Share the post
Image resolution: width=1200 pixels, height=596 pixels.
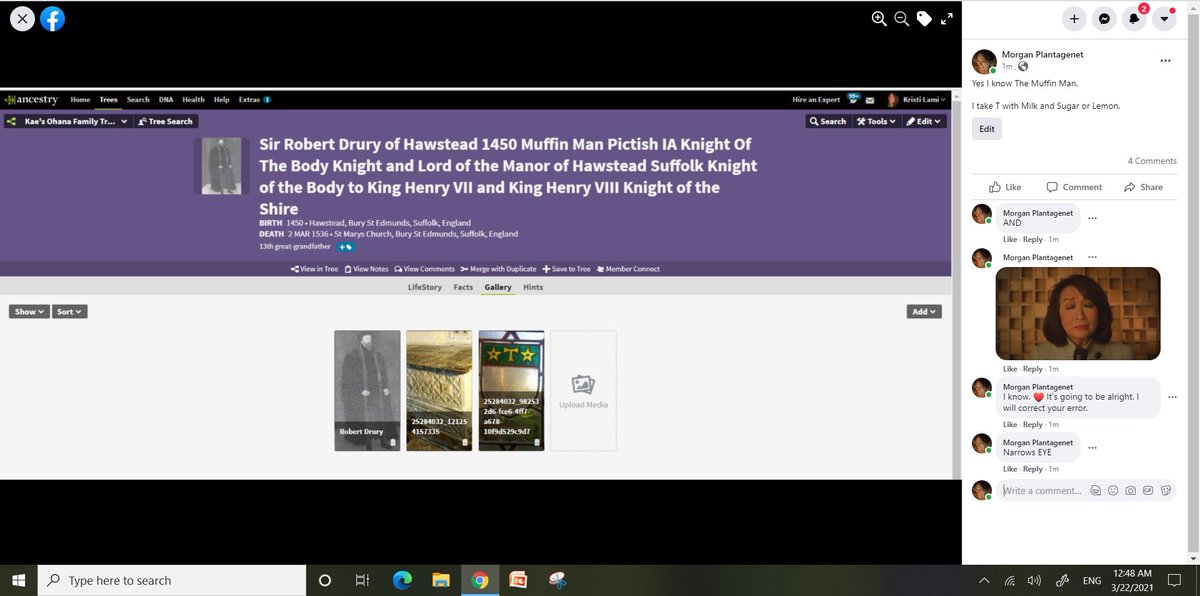coord(1143,187)
